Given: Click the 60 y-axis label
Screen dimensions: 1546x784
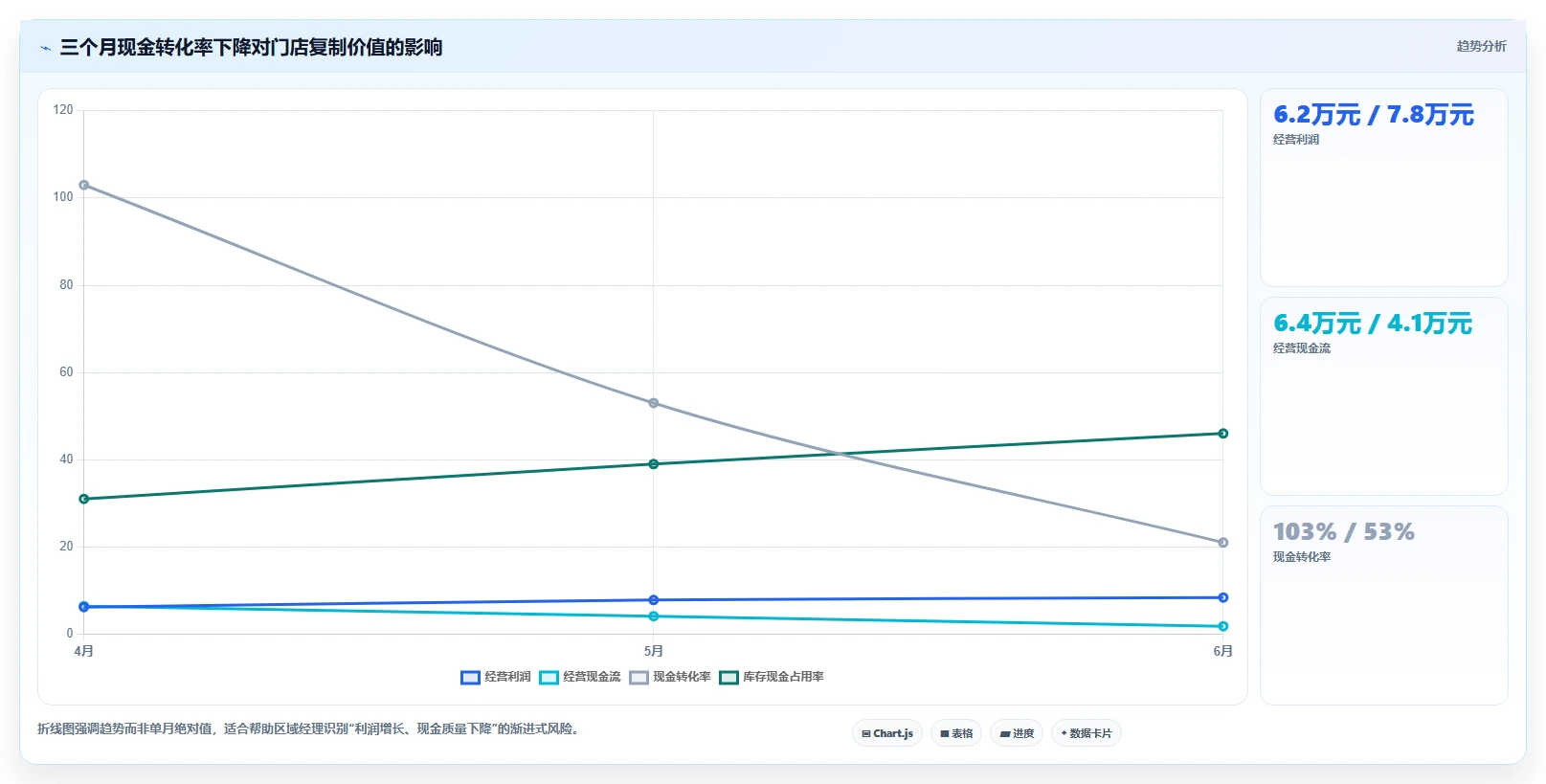Looking at the screenshot, I should pos(66,372).
